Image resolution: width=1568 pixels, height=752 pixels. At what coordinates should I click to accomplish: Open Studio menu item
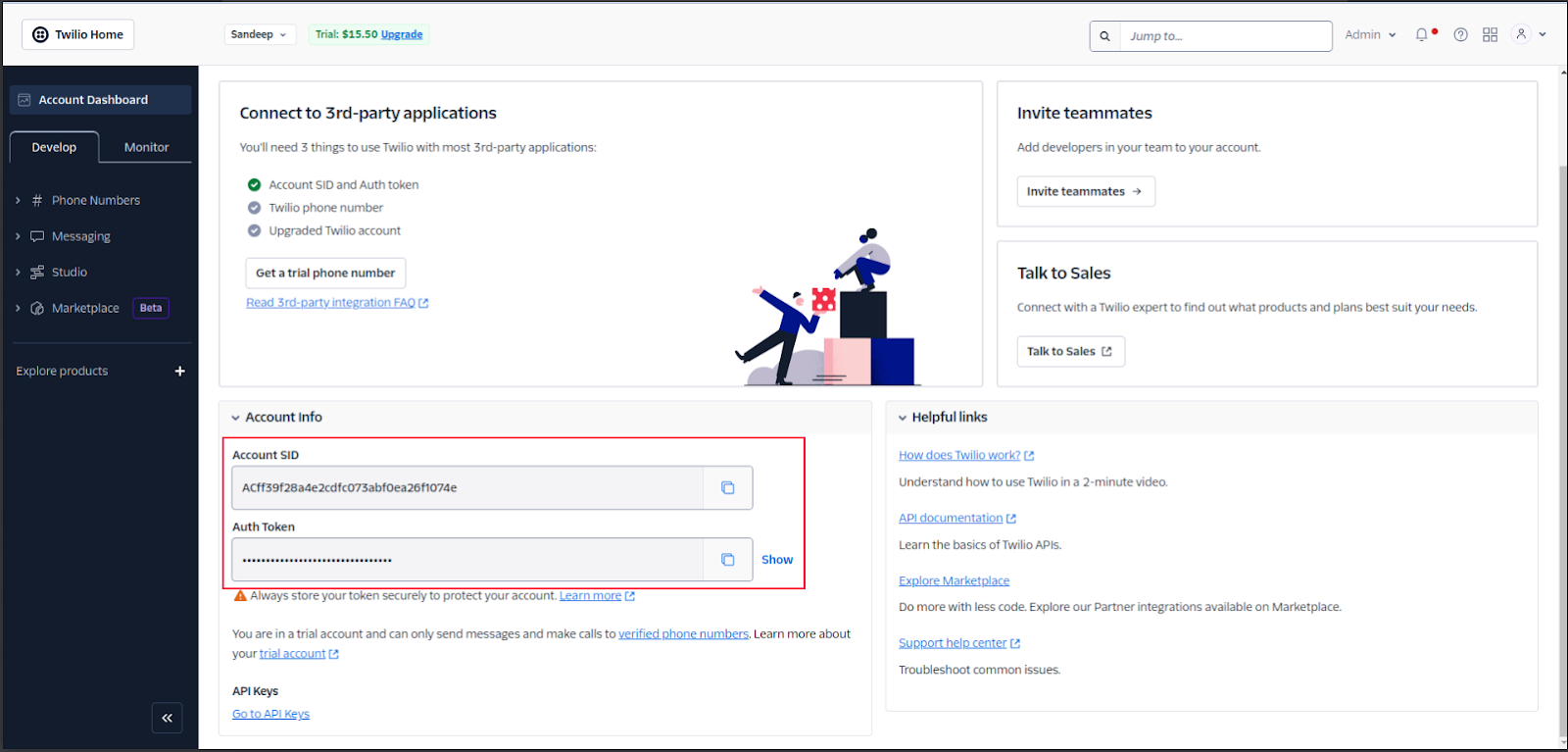pos(70,273)
